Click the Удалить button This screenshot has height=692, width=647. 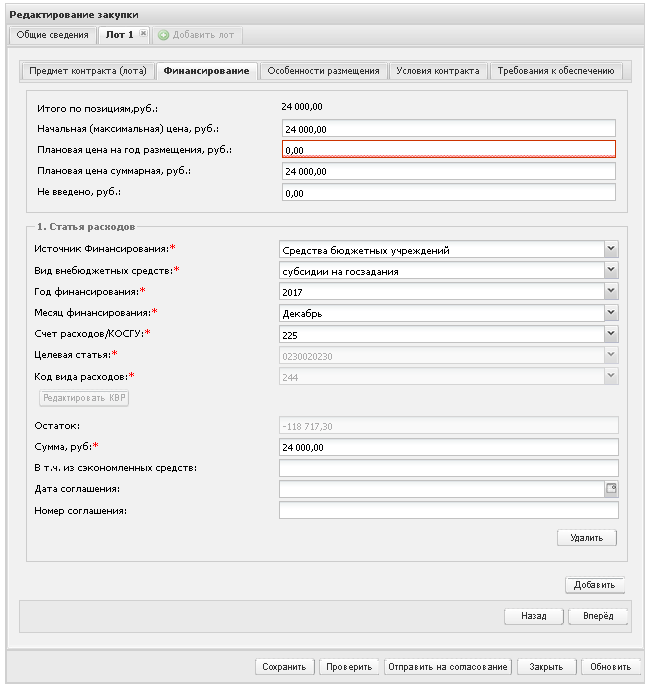pyautogui.click(x=587, y=538)
